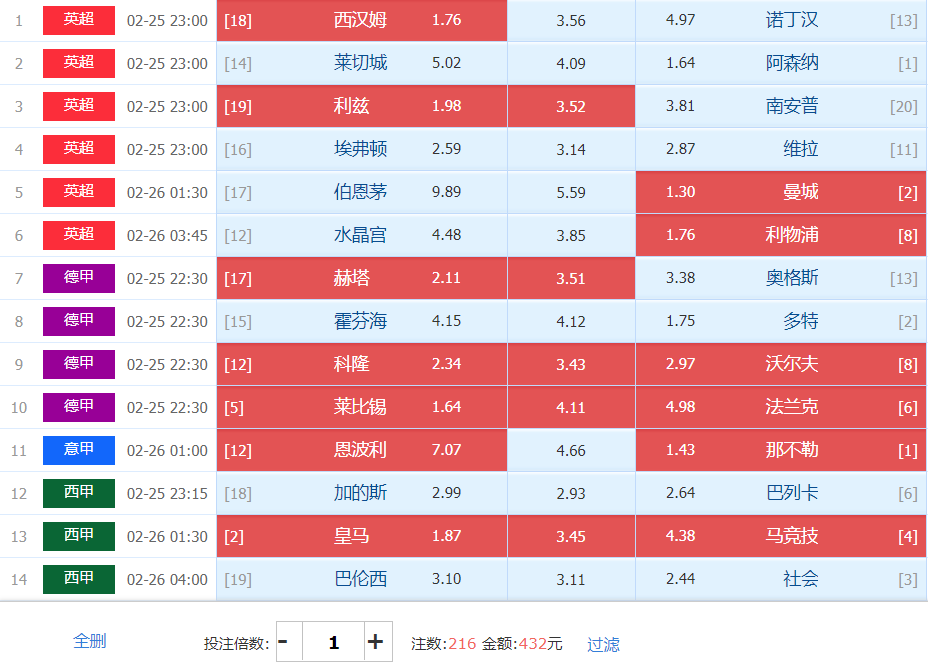Select 巴伦西 home win at 3.10
928x664 pixels.
pos(362,579)
